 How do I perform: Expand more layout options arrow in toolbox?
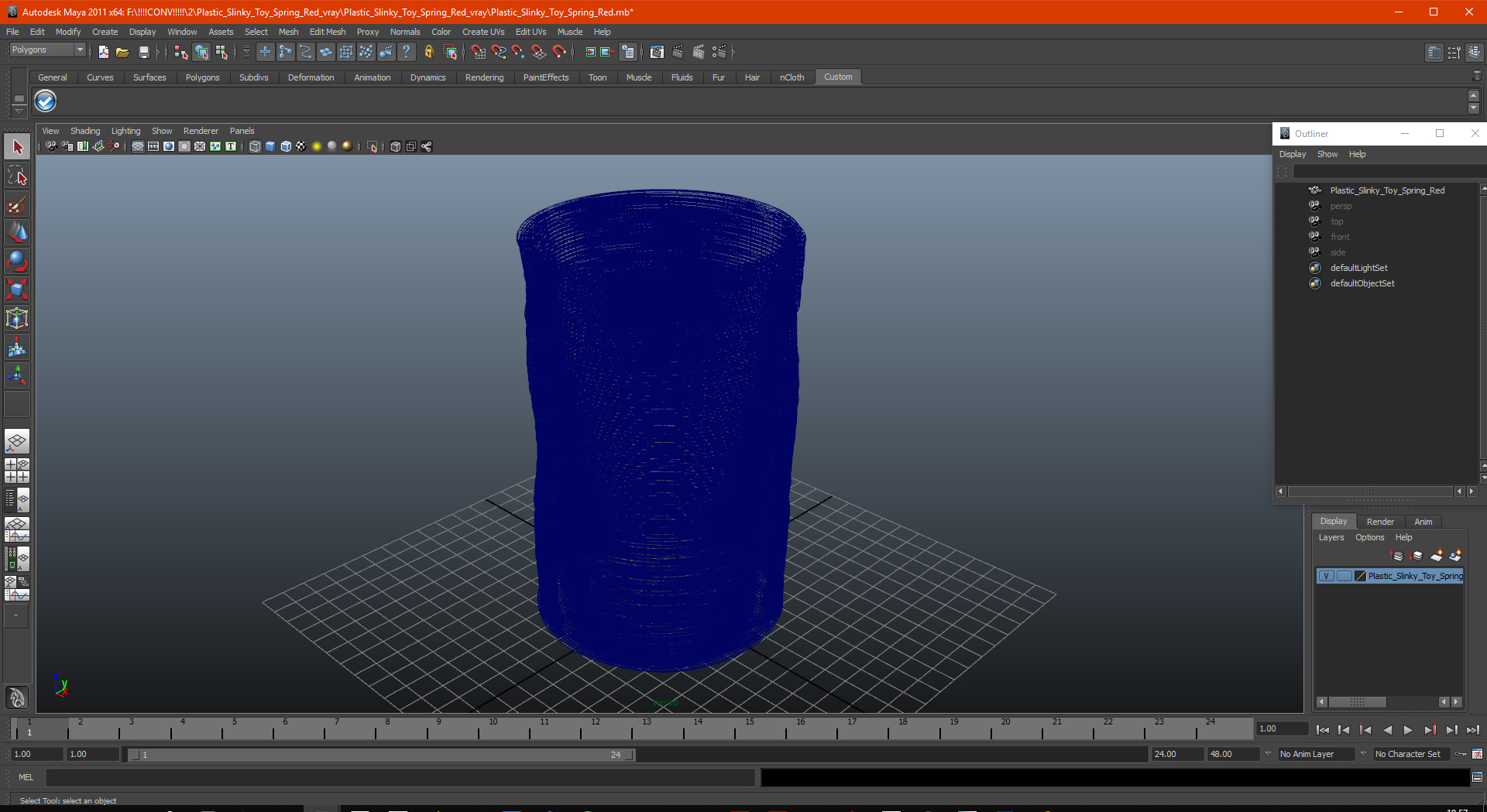pos(16,616)
